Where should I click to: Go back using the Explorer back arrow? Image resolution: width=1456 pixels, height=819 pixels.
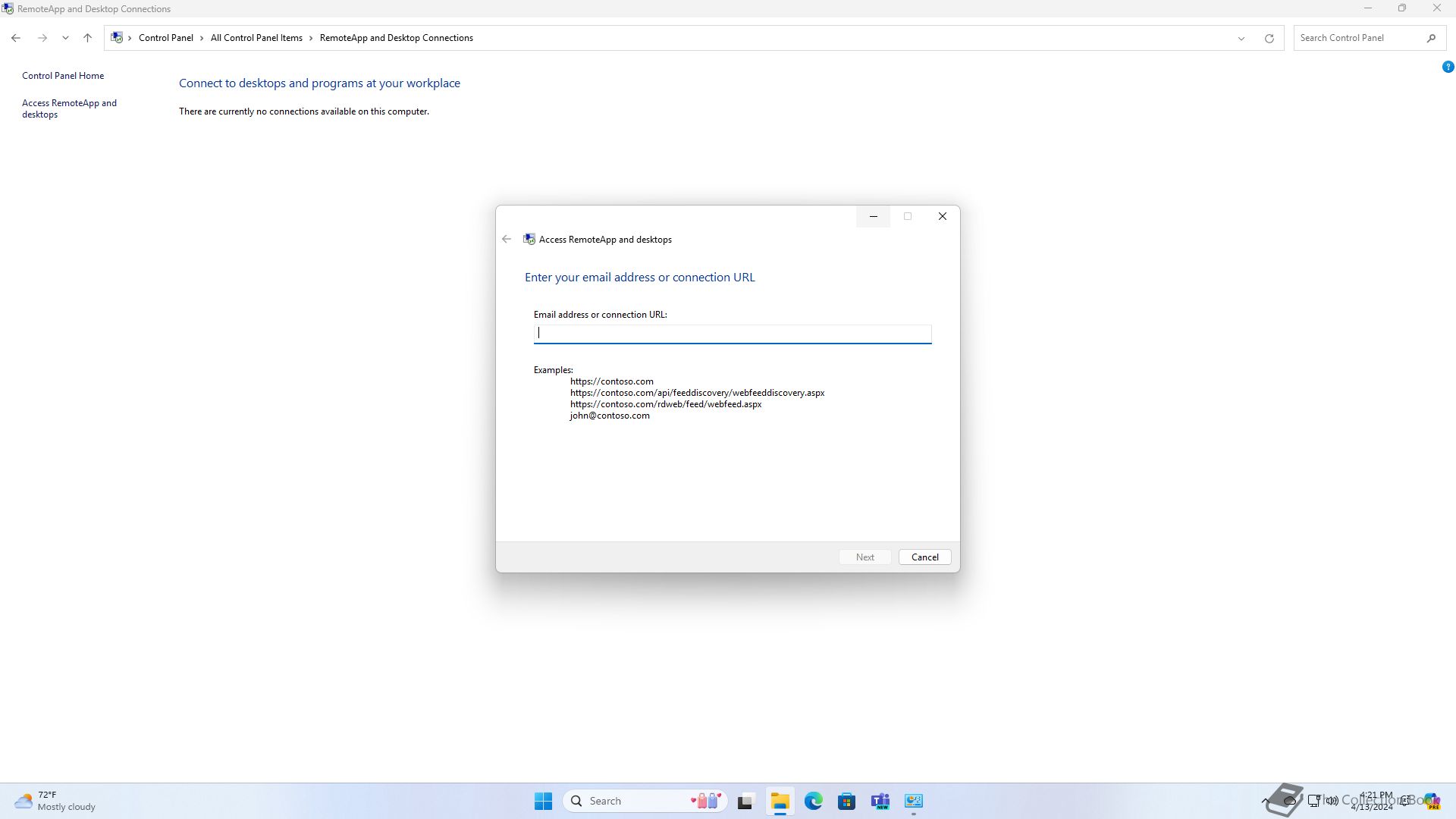[x=16, y=38]
